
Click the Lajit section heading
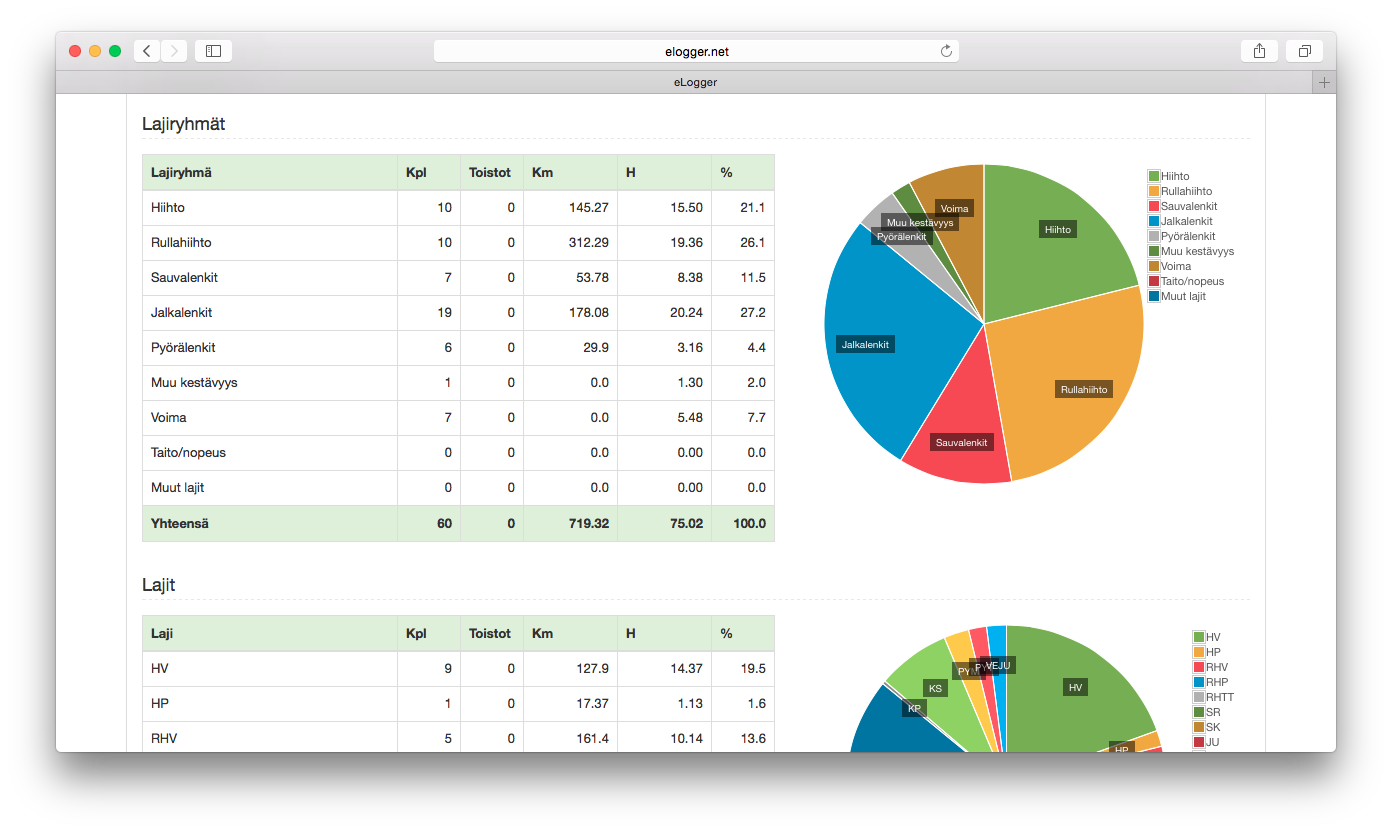point(159,585)
